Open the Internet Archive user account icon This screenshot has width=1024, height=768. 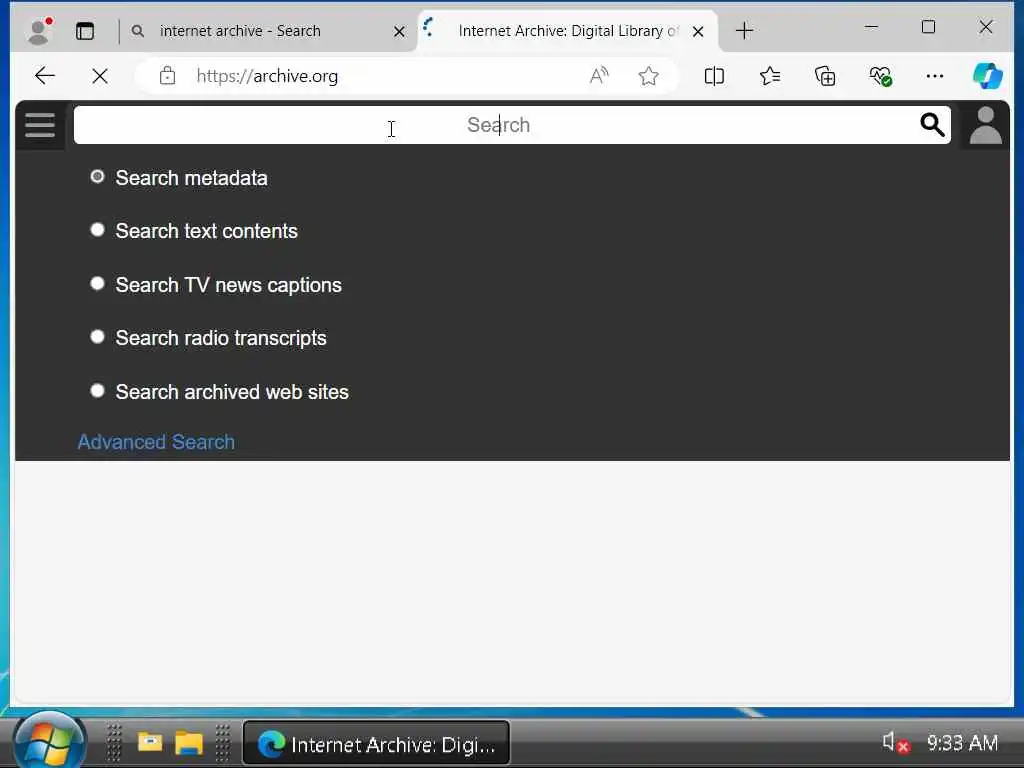985,125
